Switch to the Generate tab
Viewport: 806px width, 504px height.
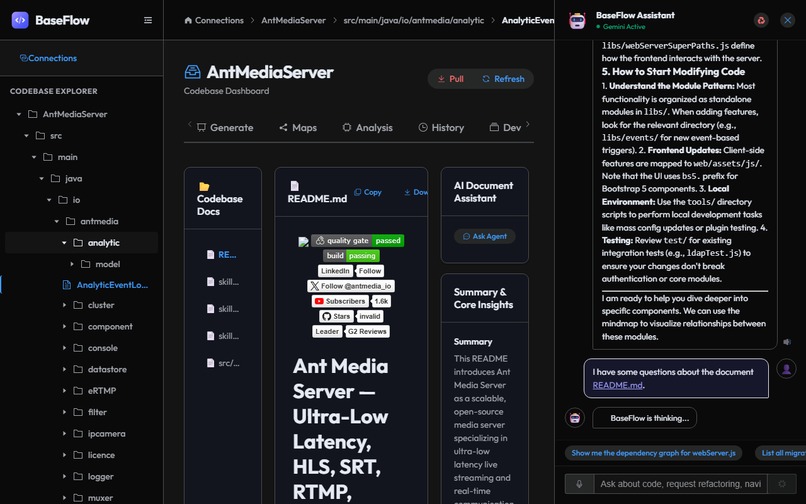pos(225,128)
